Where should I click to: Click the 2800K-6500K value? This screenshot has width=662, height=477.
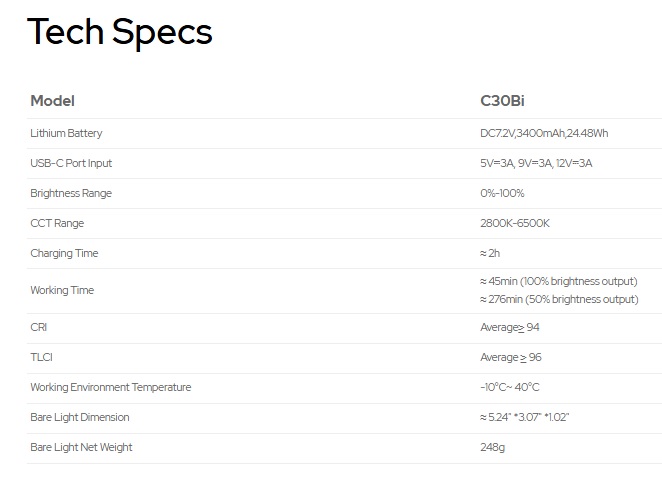515,223
